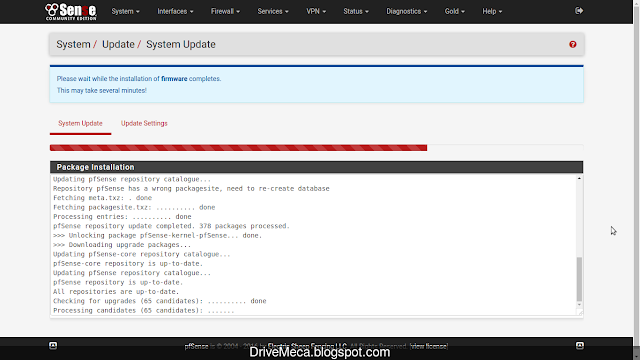
Task: Open the view license link in footer
Action: click(429, 346)
